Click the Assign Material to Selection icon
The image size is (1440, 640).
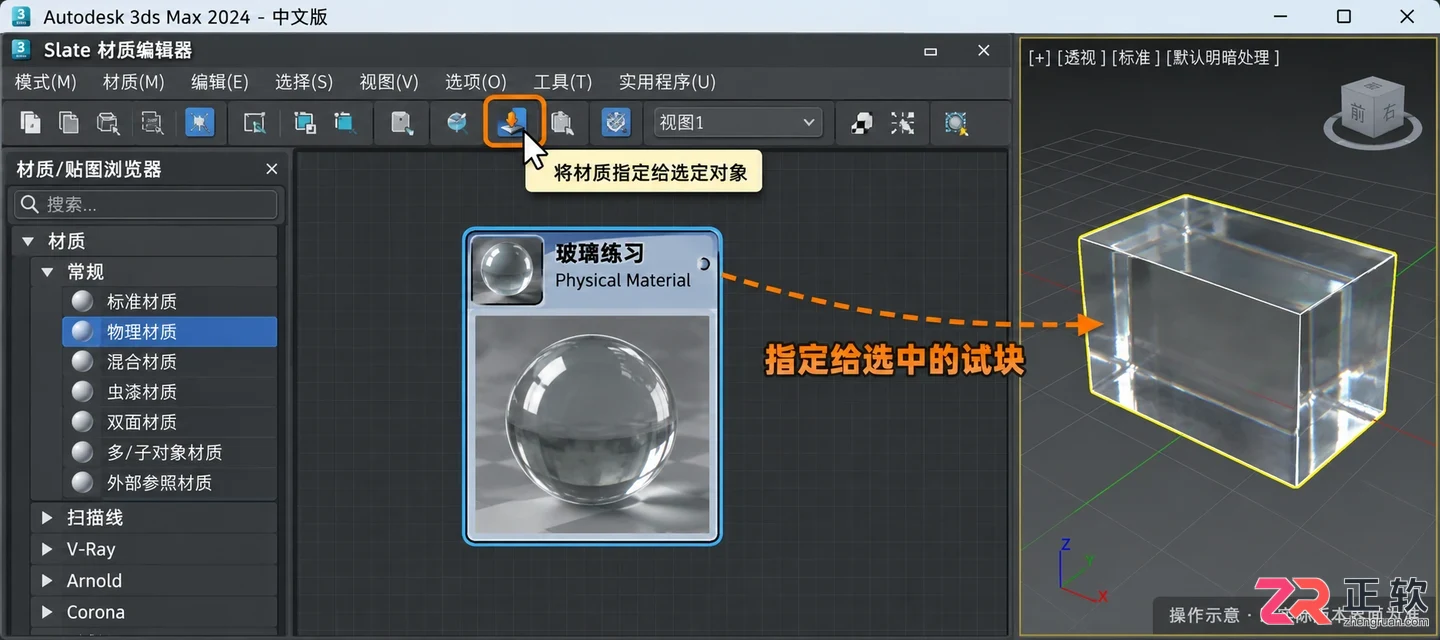pyautogui.click(x=512, y=122)
